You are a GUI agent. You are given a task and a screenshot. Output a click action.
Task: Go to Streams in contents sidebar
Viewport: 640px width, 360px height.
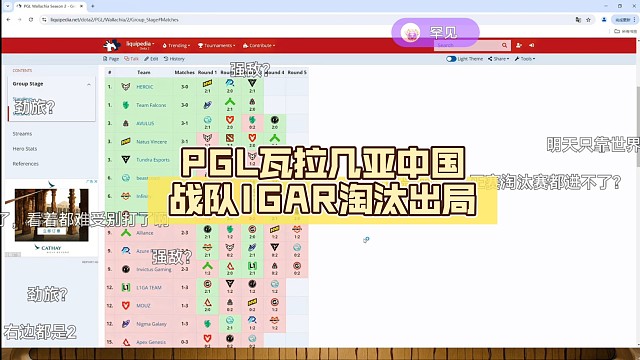click(22, 134)
